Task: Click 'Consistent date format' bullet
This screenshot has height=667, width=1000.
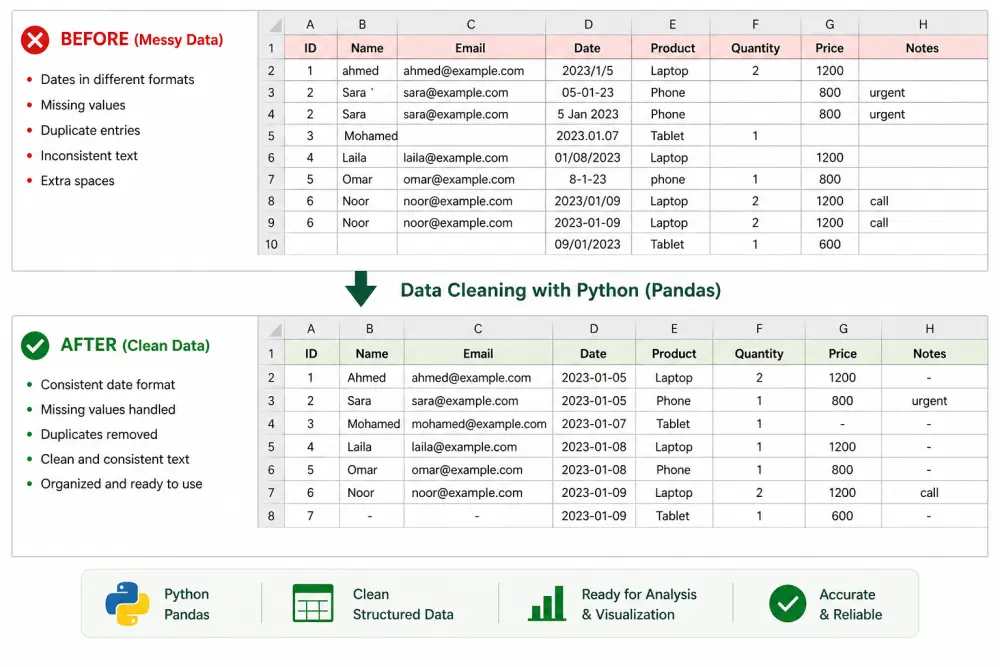Action: point(108,385)
